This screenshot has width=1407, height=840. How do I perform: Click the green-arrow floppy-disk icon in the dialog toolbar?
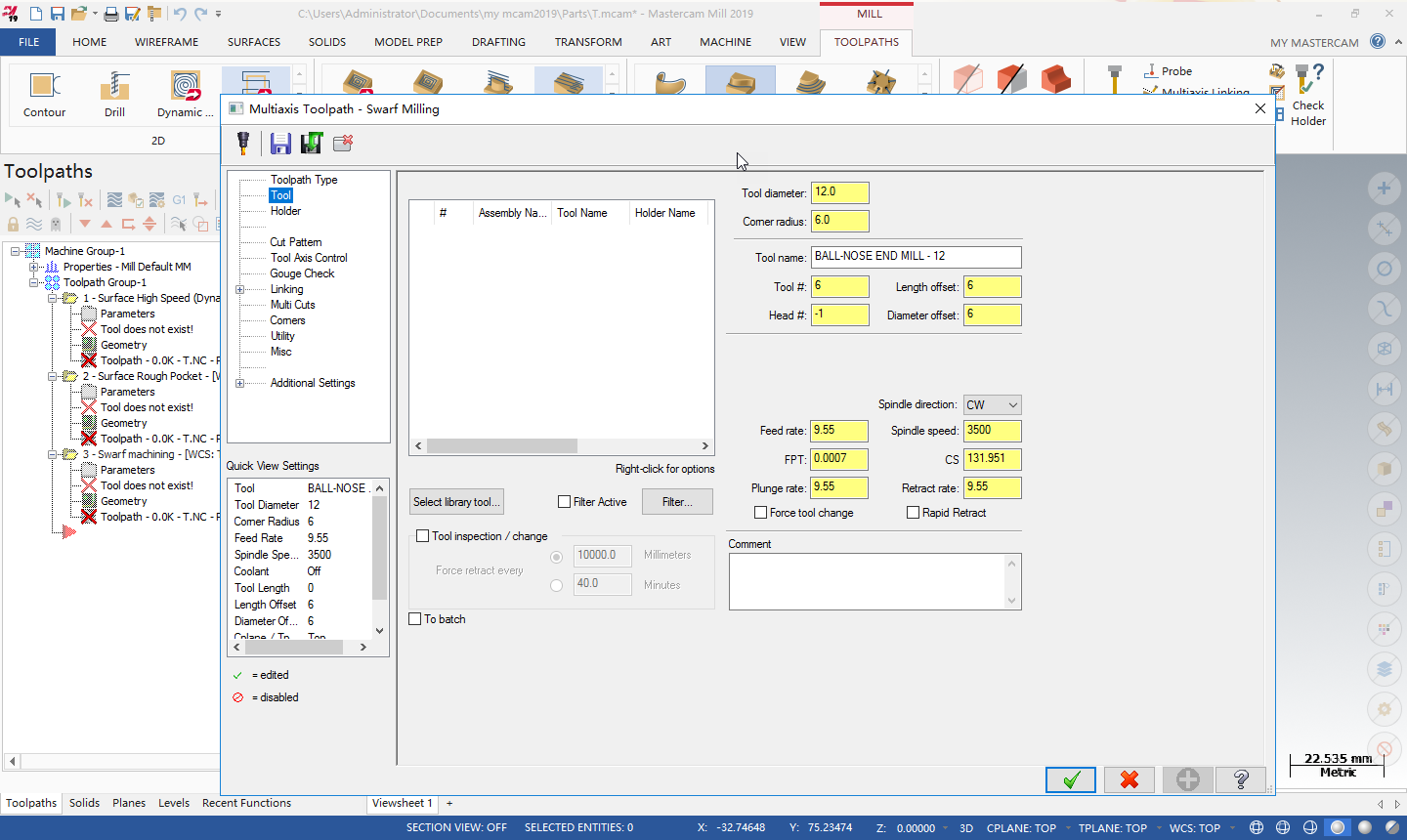click(x=312, y=144)
